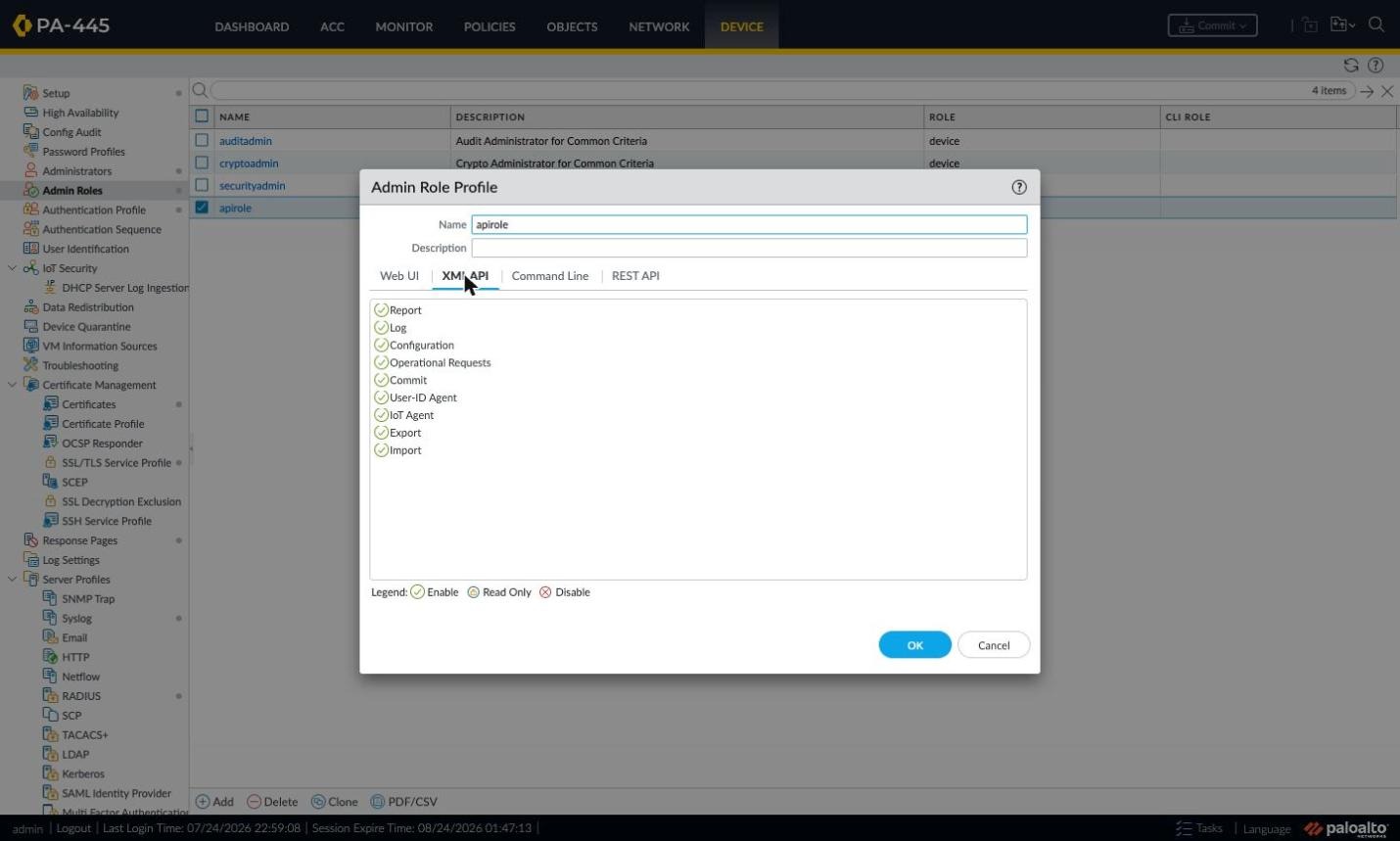Open RADIUS server profile

(x=81, y=696)
